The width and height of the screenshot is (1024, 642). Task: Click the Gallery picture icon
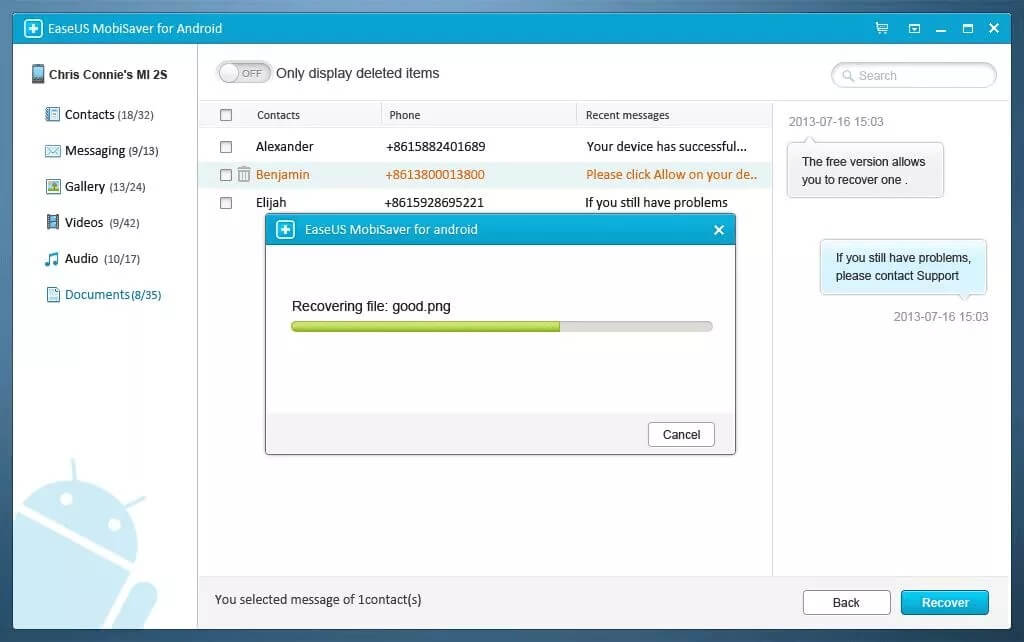pyautogui.click(x=53, y=187)
